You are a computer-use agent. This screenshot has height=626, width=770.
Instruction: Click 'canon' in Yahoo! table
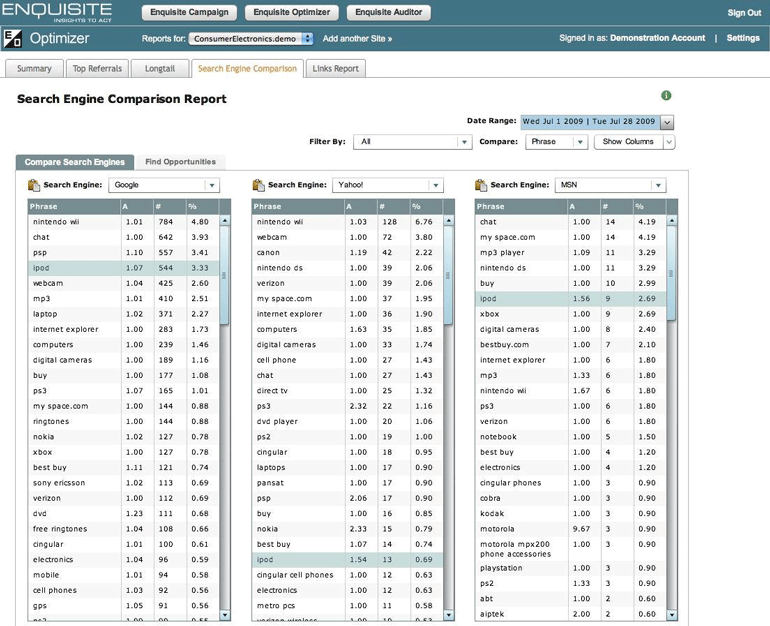point(268,253)
